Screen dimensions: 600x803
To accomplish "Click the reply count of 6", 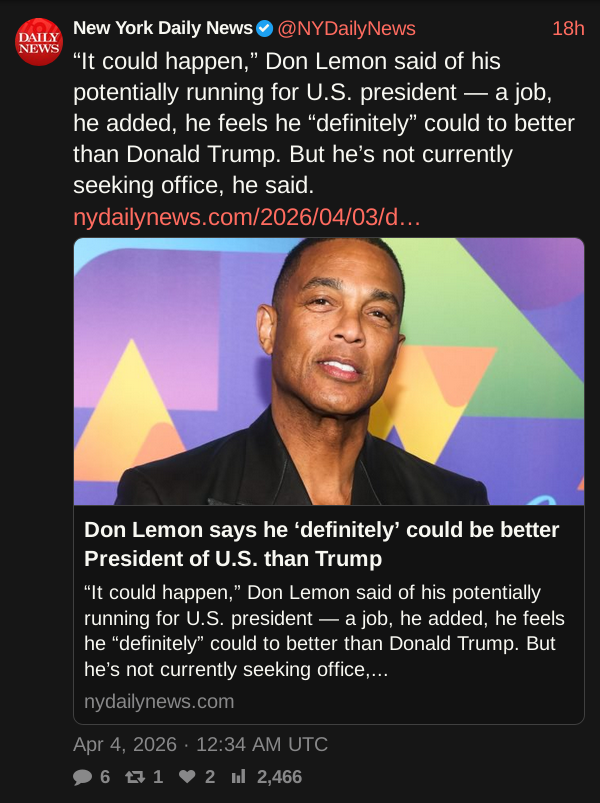I will point(105,777).
